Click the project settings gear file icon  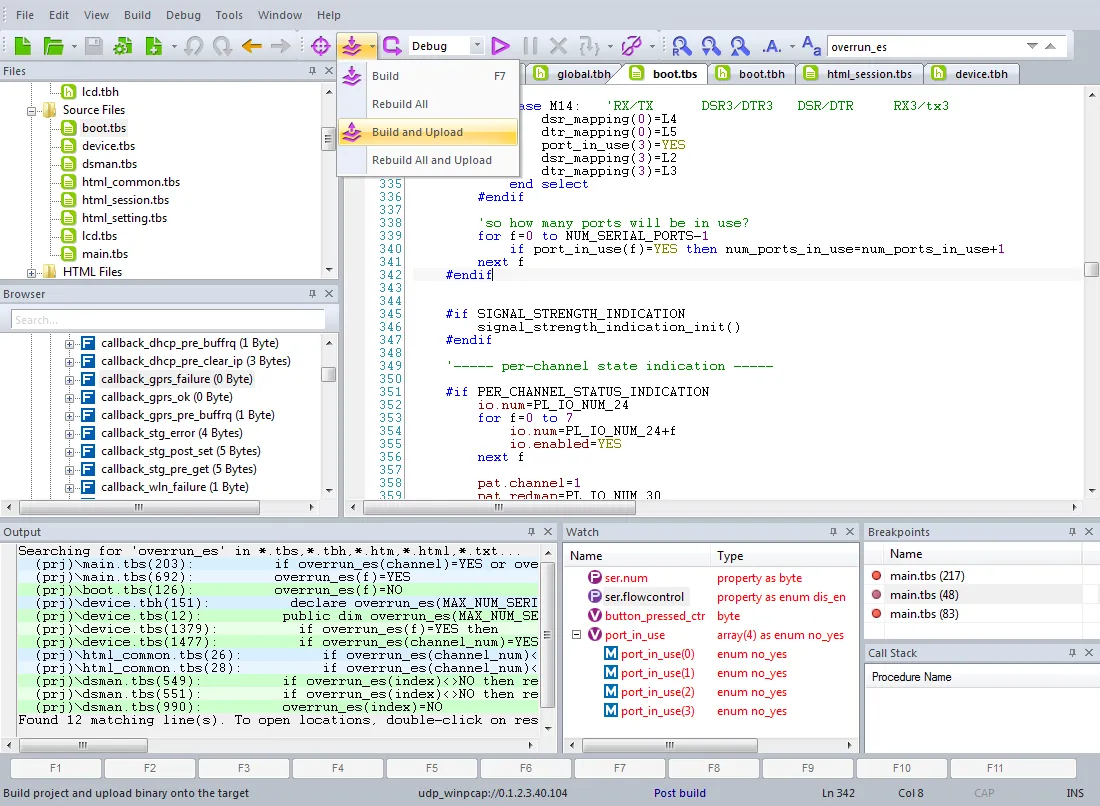tap(123, 46)
